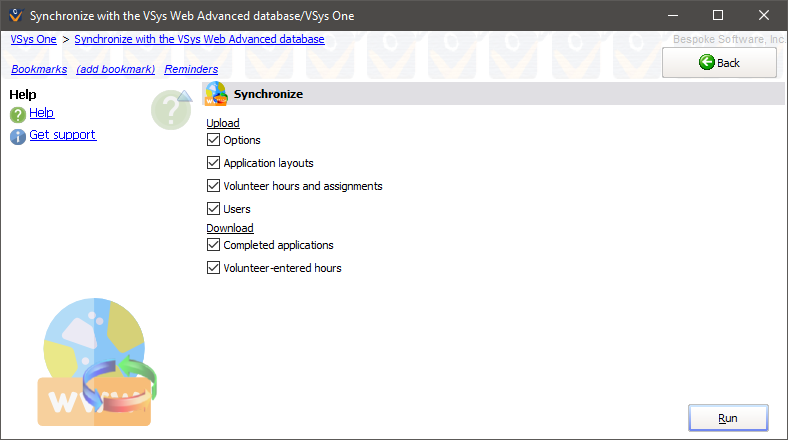This screenshot has width=788, height=440.
Task: Toggle the Application layouts checkbox
Action: (213, 163)
